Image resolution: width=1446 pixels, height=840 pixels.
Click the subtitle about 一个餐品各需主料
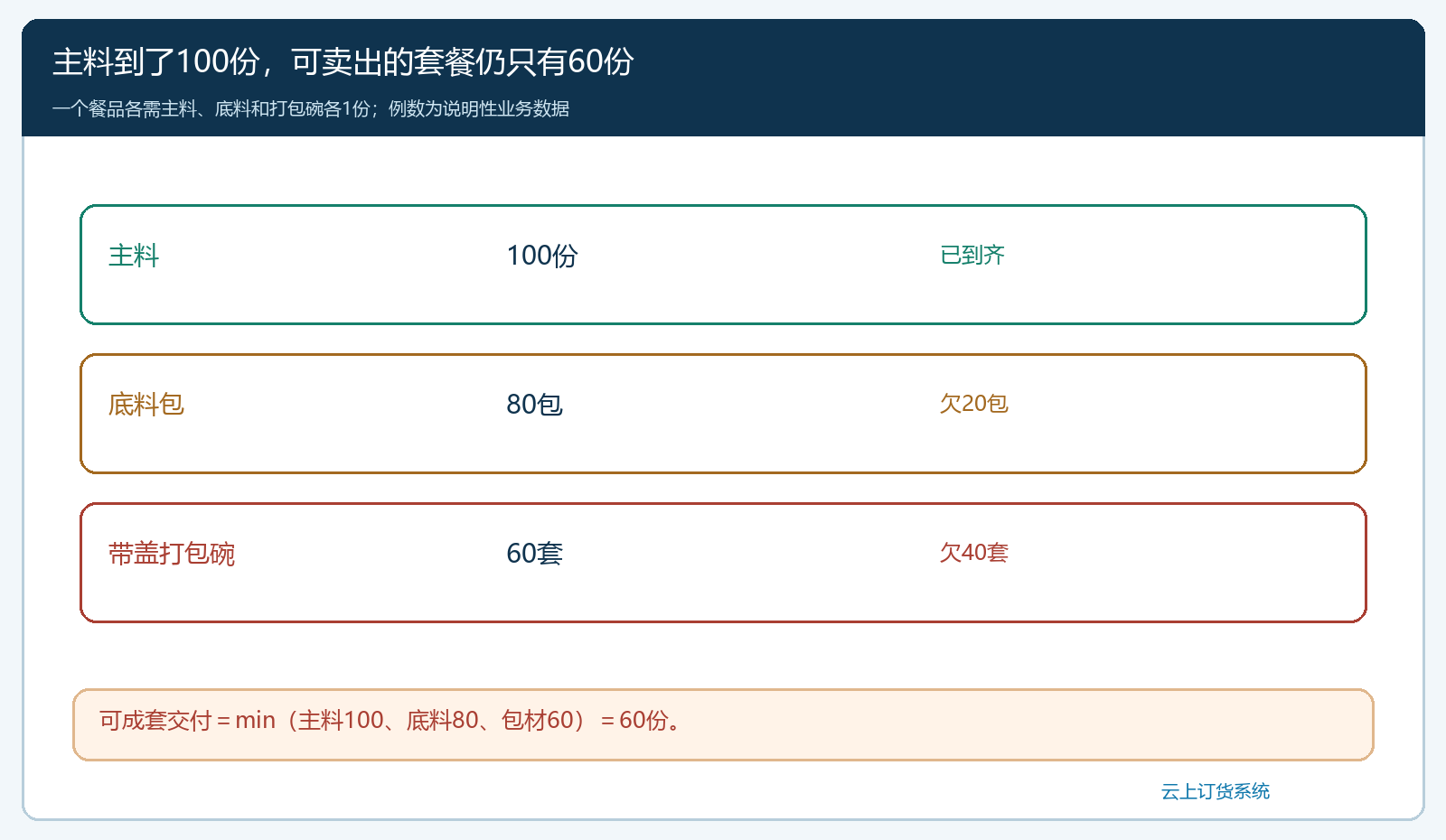pyautogui.click(x=311, y=109)
